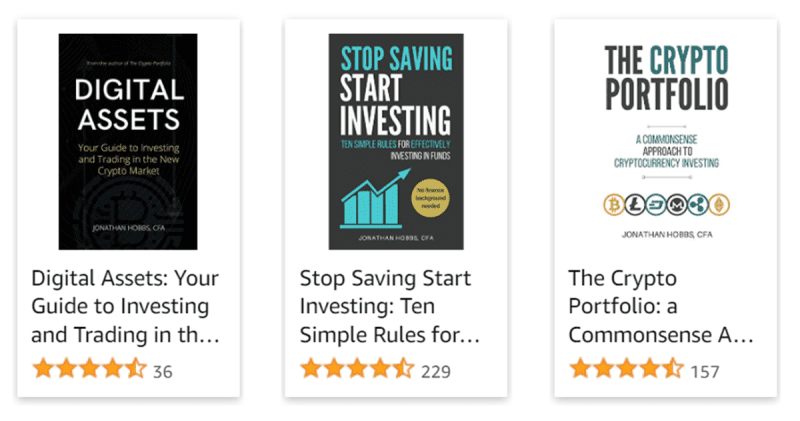Image resolution: width=800 pixels, height=421 pixels.
Task: Open the 157 reviews count
Action: pos(705,372)
